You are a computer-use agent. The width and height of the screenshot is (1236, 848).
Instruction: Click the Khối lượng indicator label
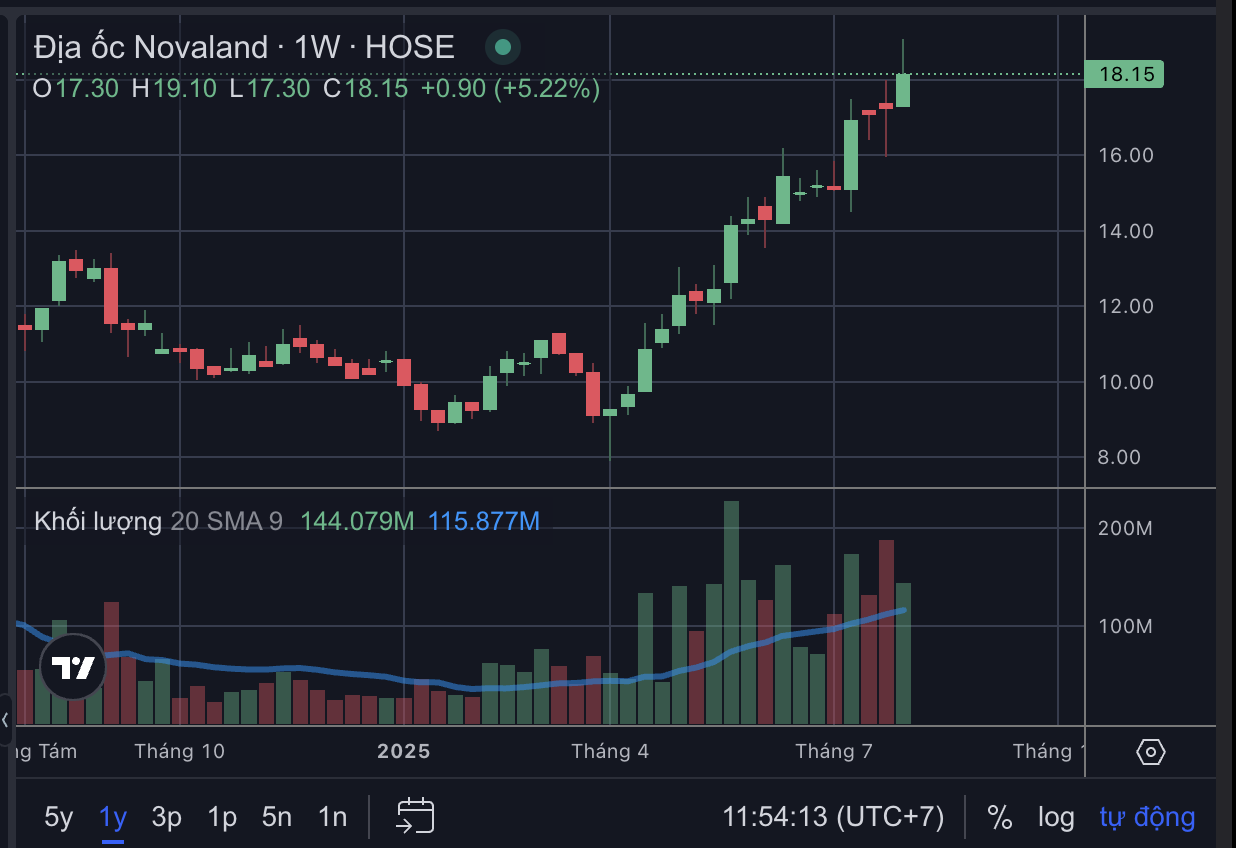click(98, 521)
